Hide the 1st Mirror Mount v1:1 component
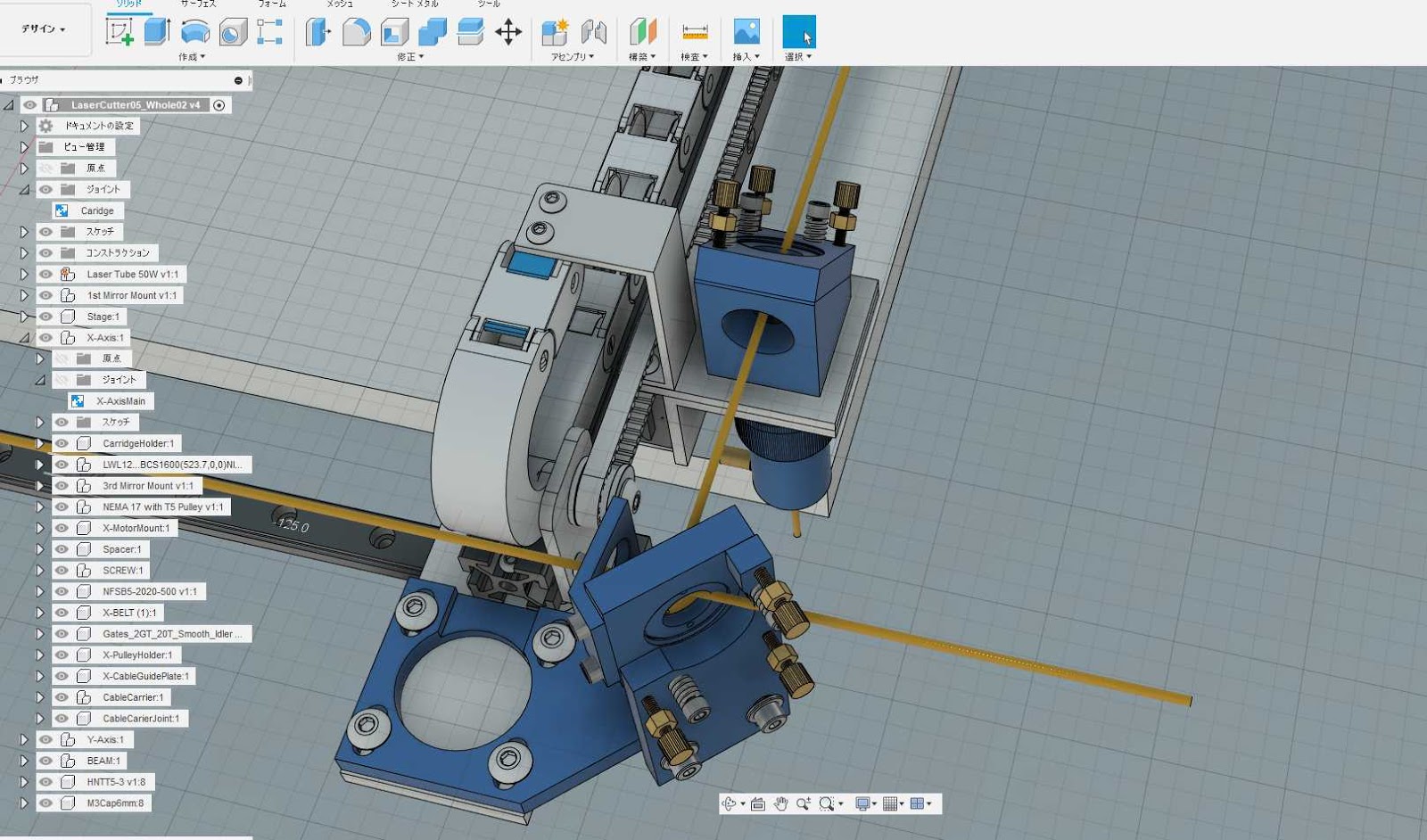The width and height of the screenshot is (1427, 840). point(45,295)
